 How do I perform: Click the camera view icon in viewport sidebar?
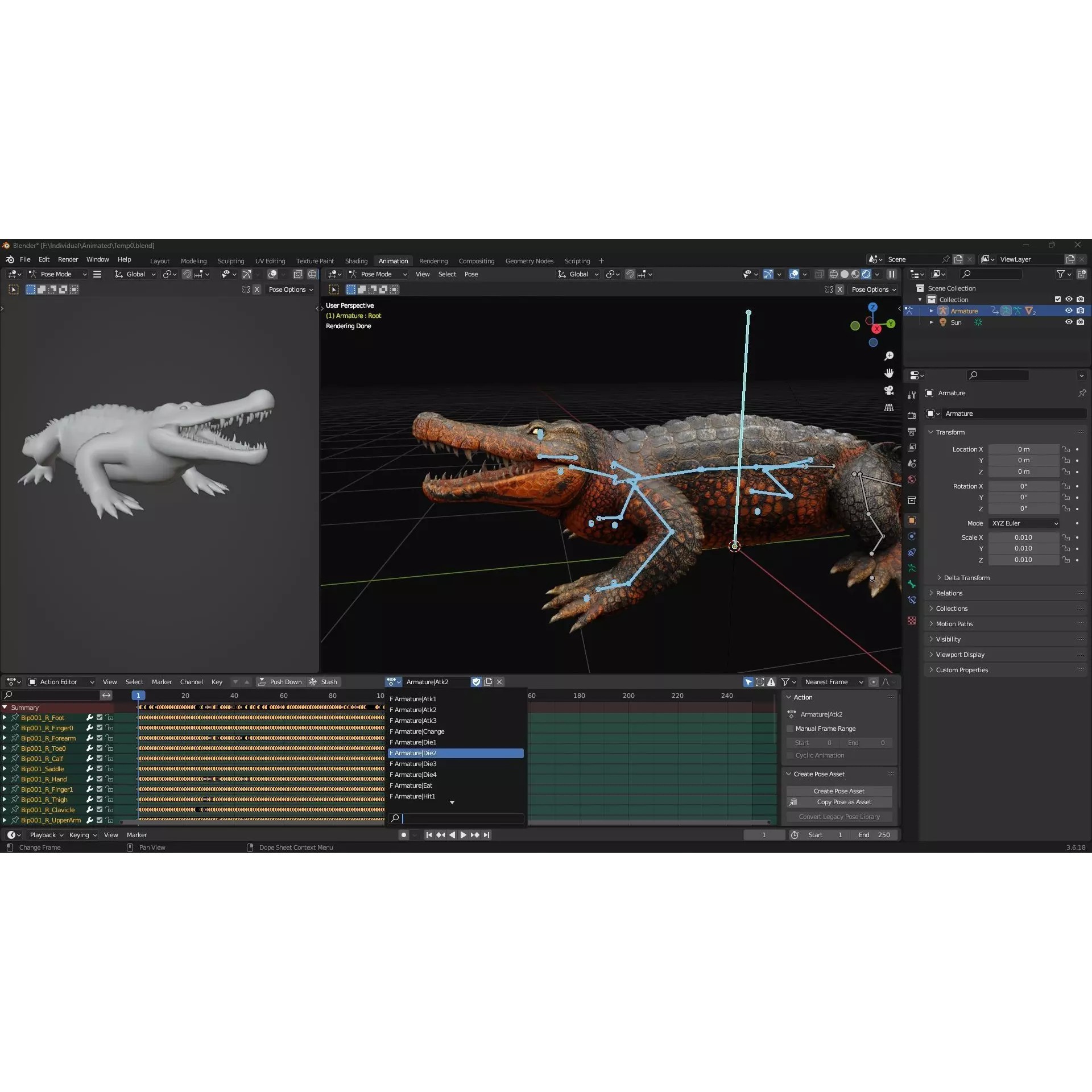[x=889, y=390]
